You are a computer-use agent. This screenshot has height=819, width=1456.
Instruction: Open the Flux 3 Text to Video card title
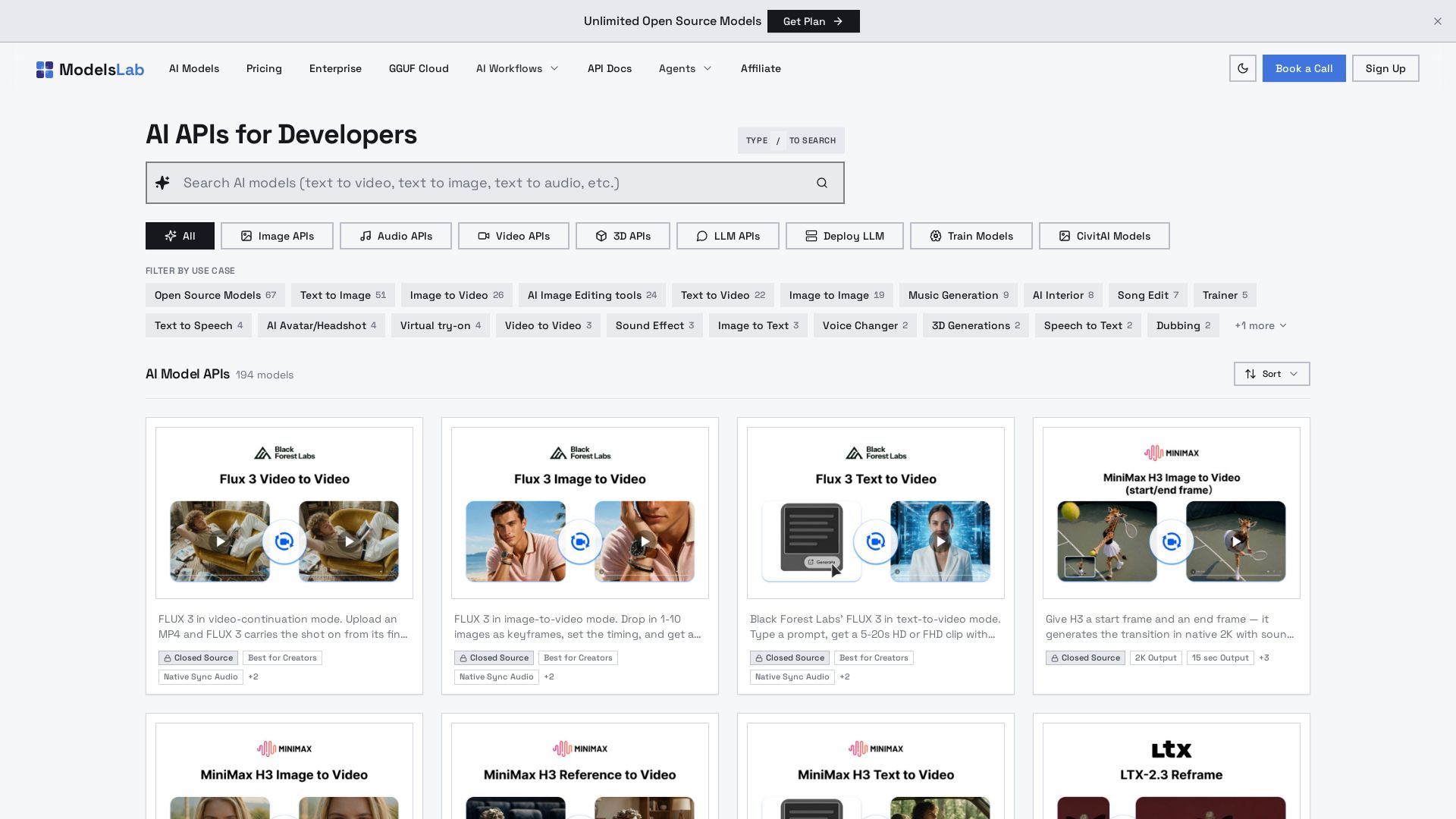tap(876, 479)
